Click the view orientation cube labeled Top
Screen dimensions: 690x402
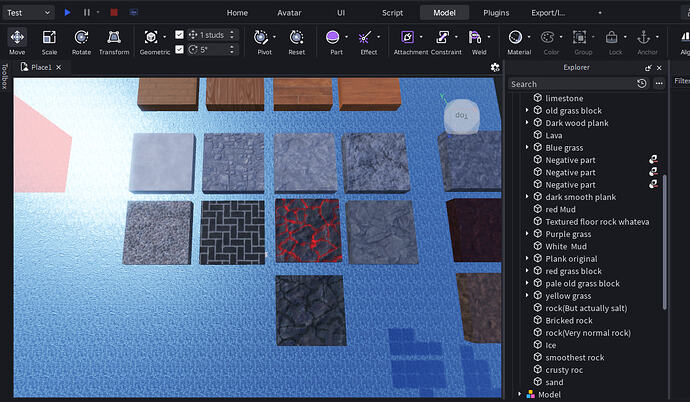[x=461, y=116]
